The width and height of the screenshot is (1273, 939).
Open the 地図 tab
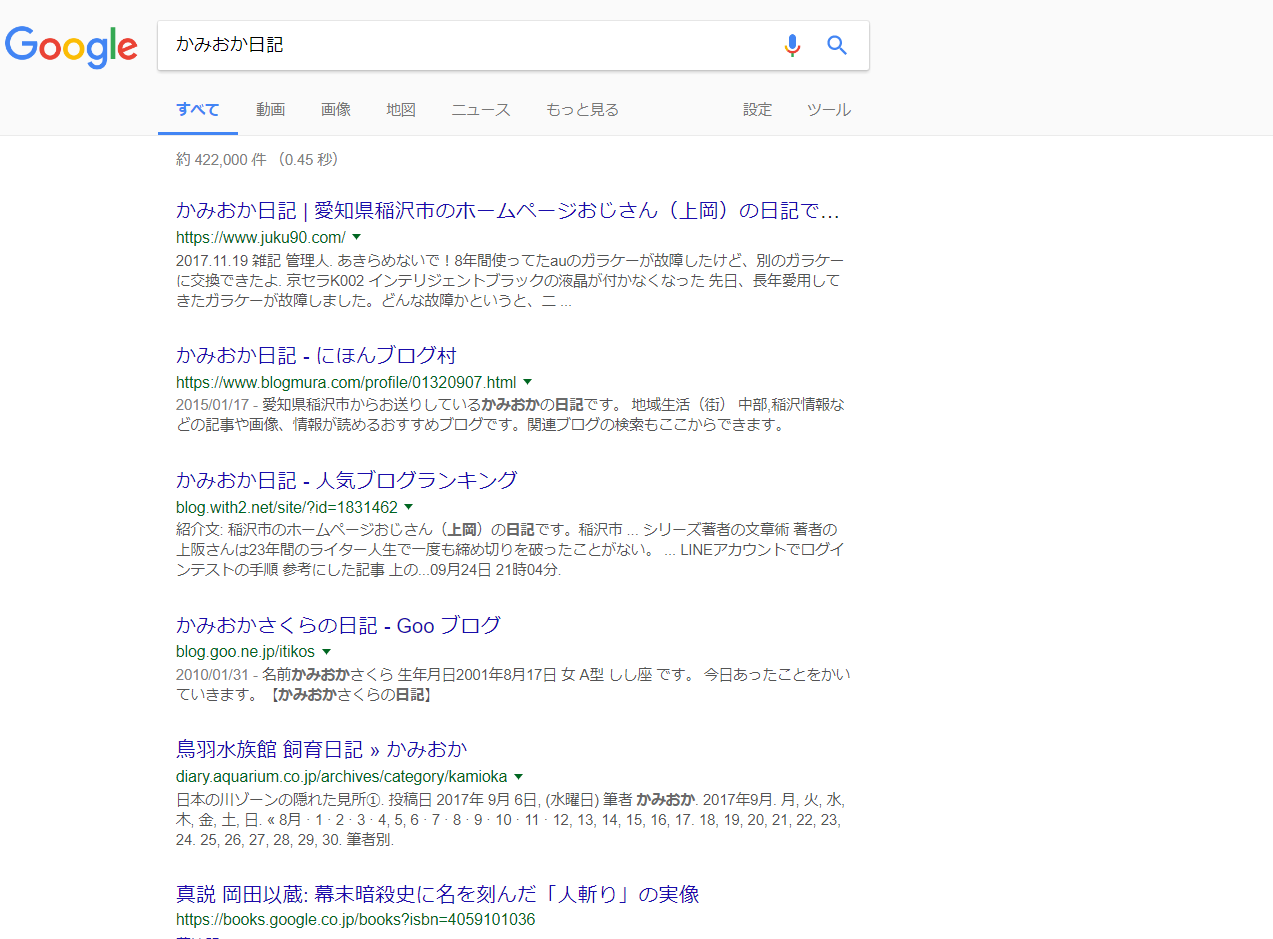click(x=401, y=110)
